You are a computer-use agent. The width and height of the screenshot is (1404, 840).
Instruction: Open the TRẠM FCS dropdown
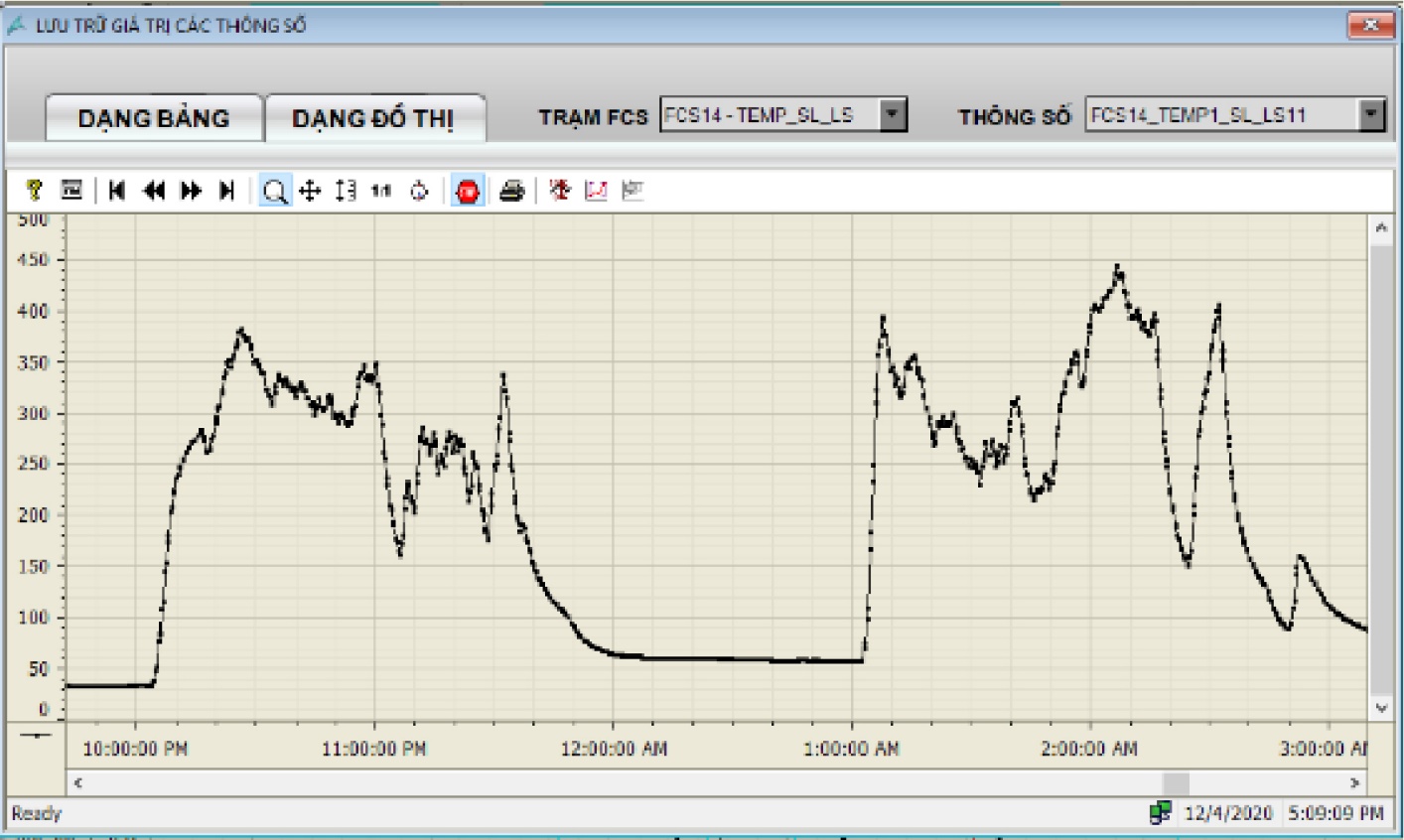893,115
